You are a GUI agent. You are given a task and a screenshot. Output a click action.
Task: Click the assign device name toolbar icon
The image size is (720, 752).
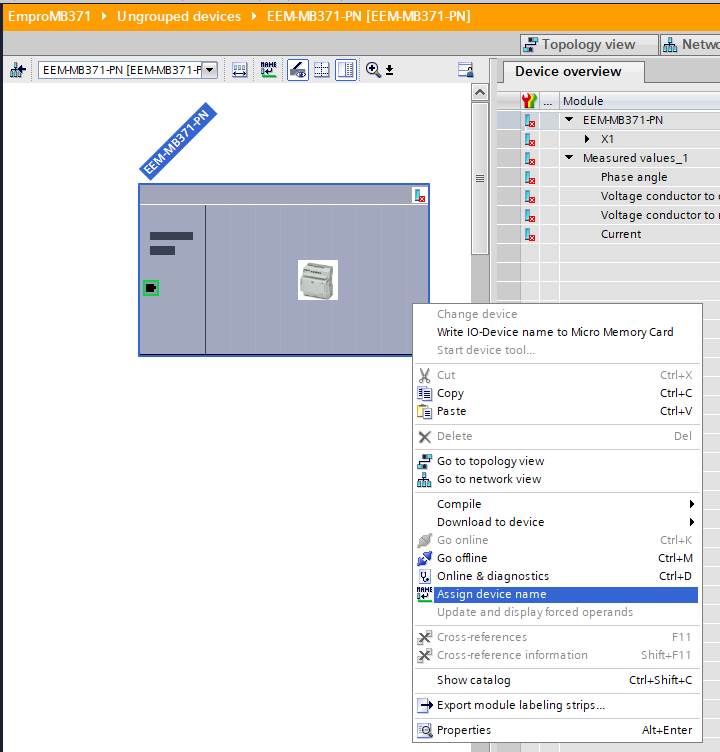(x=269, y=70)
